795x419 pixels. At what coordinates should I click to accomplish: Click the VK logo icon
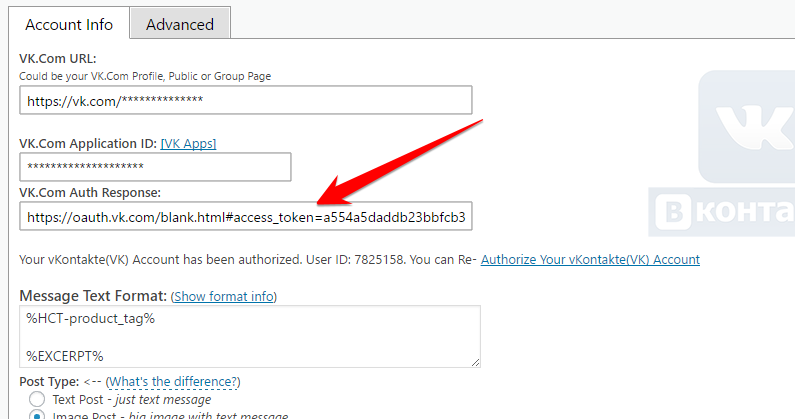748,127
